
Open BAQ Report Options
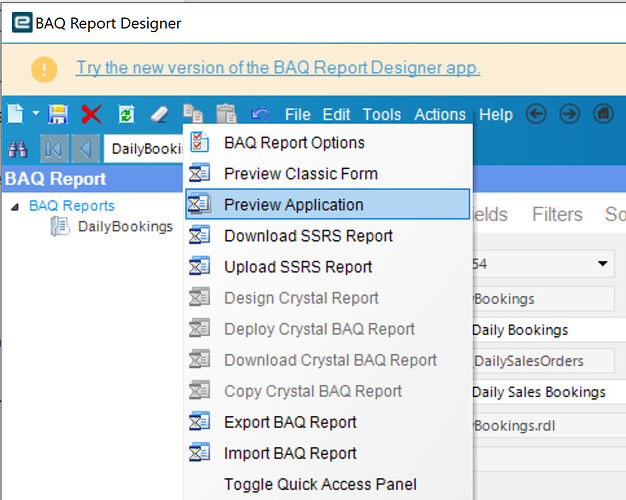[x=294, y=142]
